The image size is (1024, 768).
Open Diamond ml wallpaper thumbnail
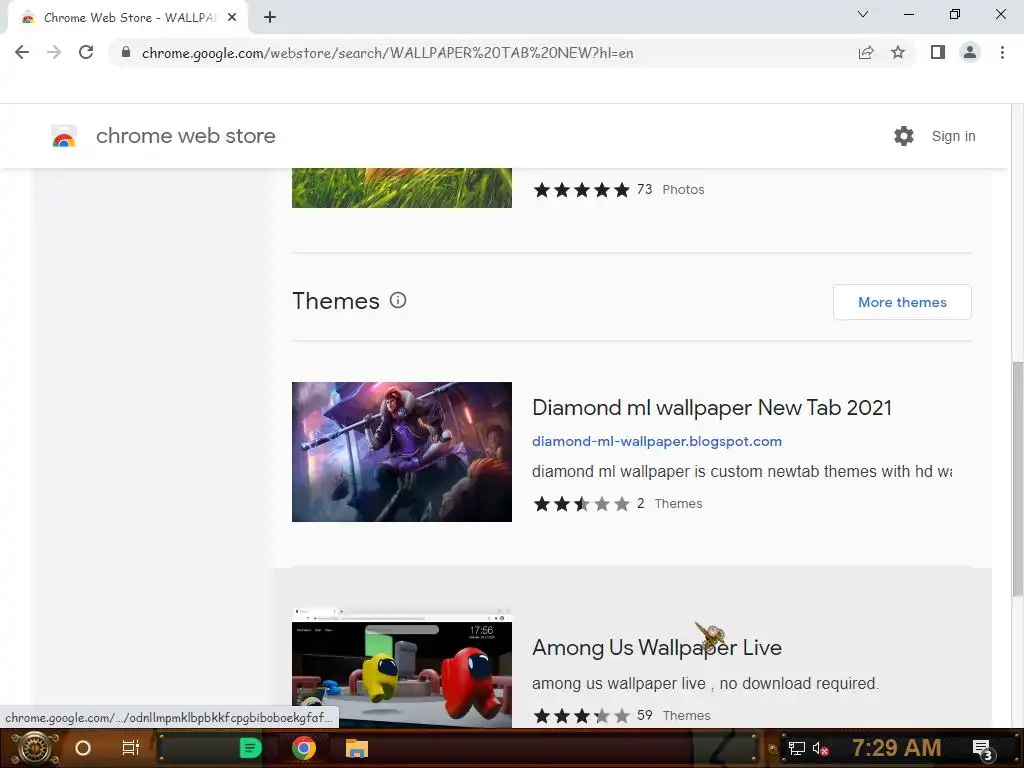[402, 452]
